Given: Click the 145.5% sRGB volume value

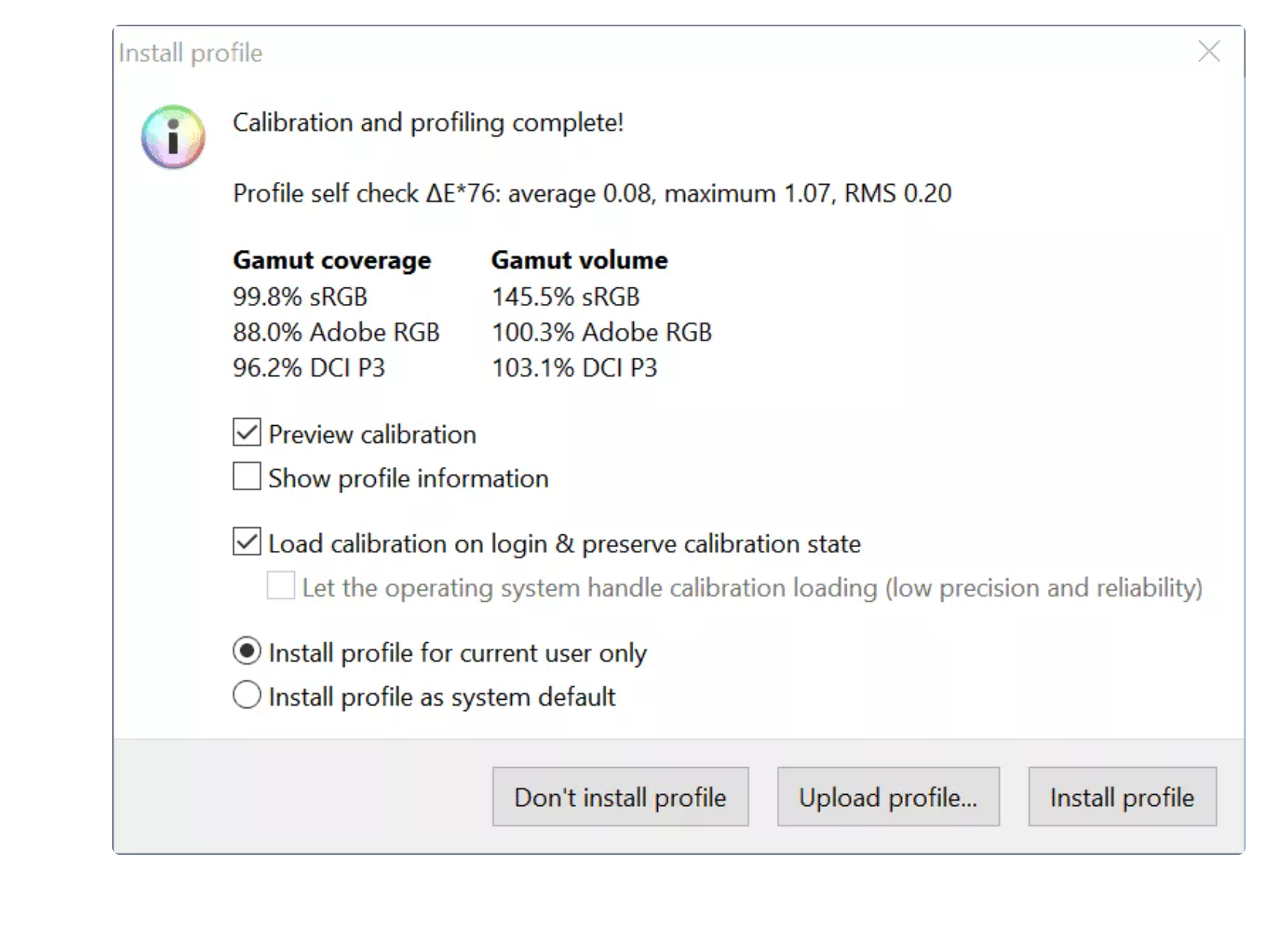Looking at the screenshot, I should coord(566,297).
